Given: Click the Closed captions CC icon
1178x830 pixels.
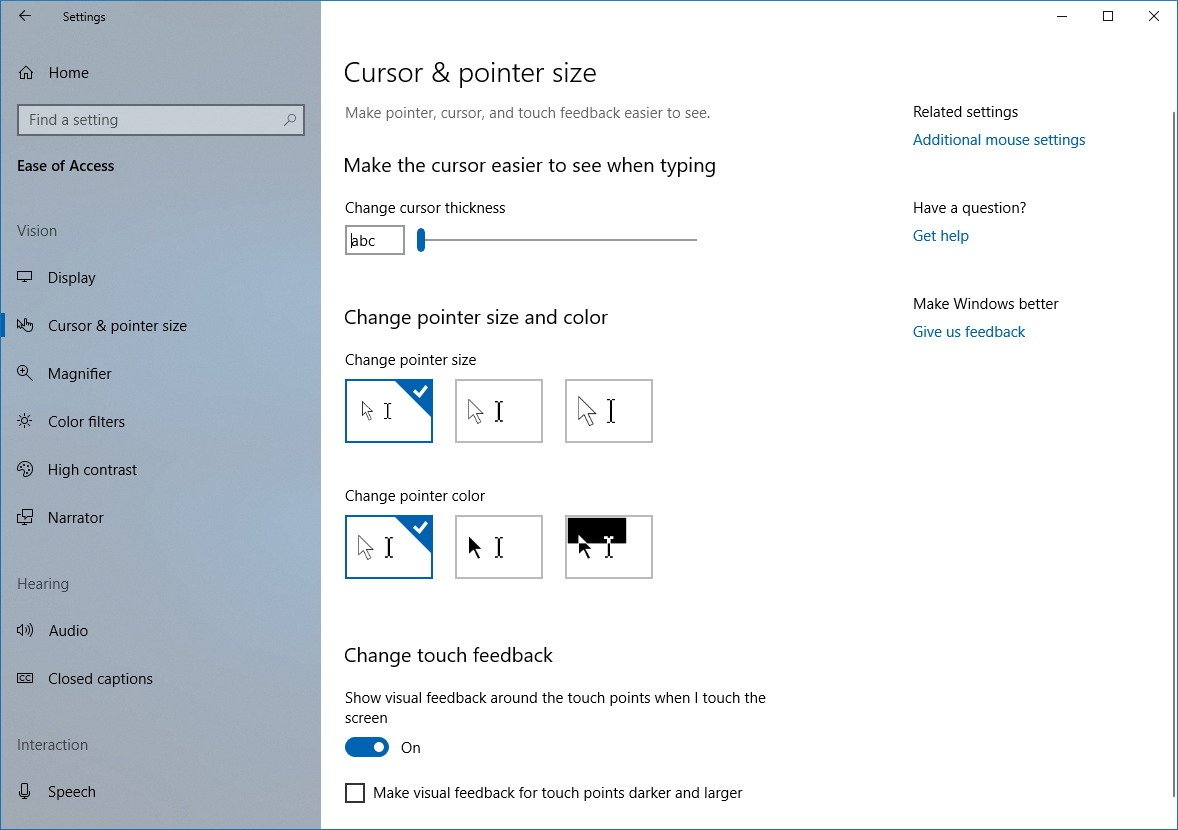Looking at the screenshot, I should [26, 679].
